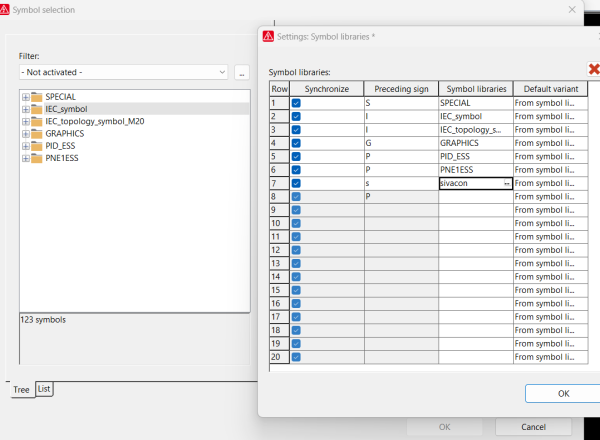Click the PID_ESS cell in the libraries table
Image resolution: width=600 pixels, height=440 pixels.
pyautogui.click(x=476, y=157)
